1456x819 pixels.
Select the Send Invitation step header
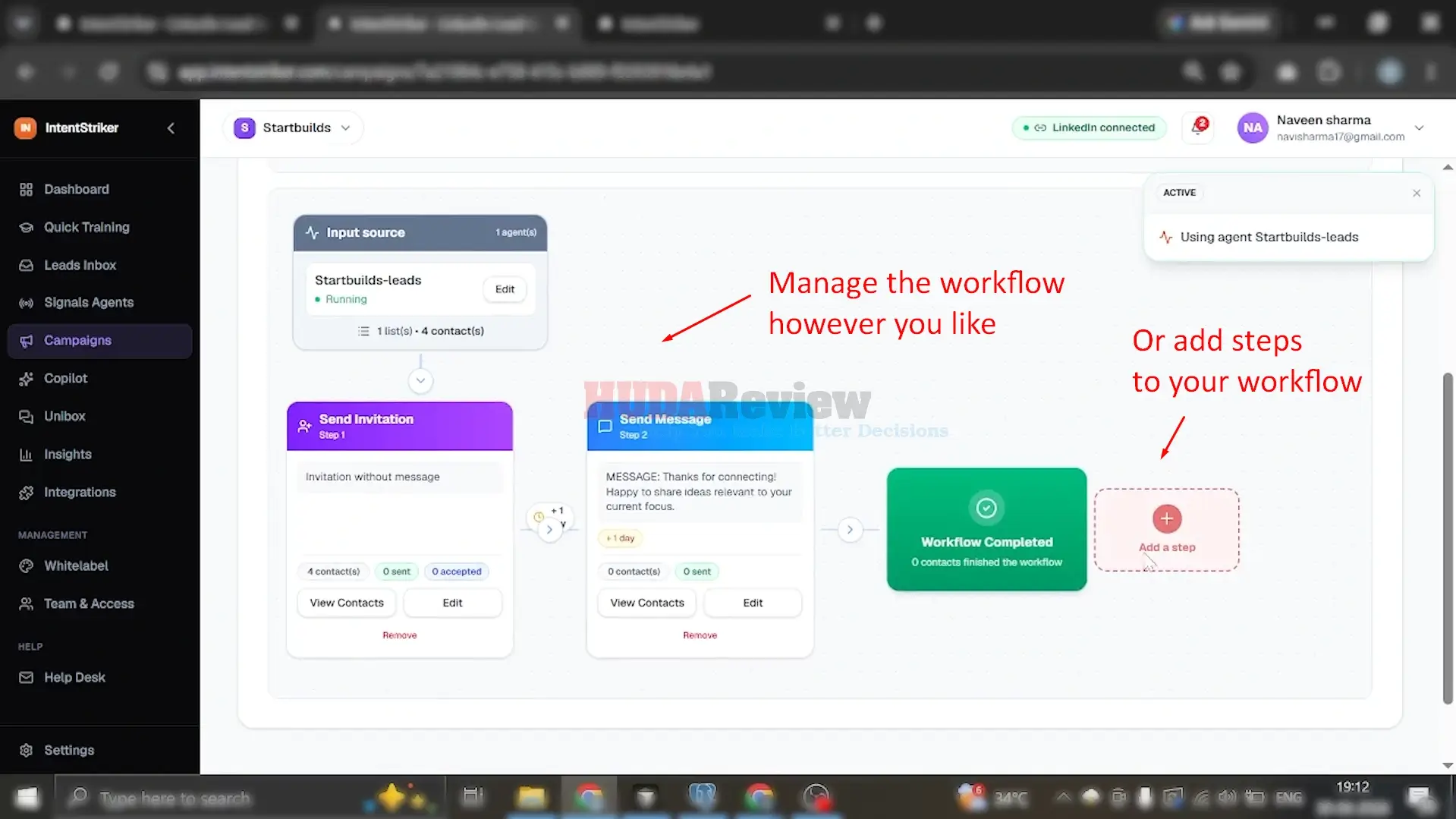[400, 426]
